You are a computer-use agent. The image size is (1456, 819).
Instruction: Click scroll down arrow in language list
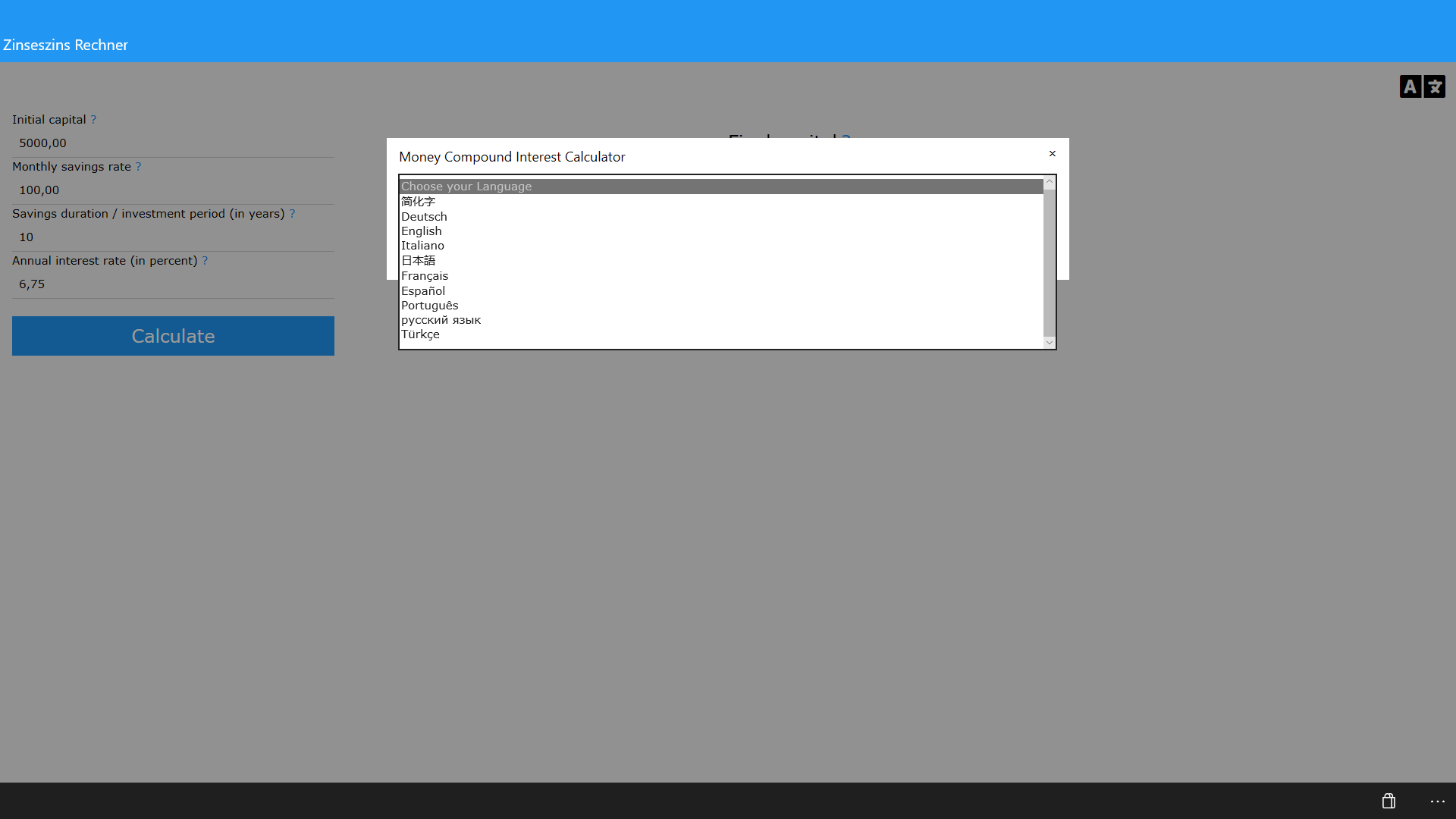pos(1049,343)
